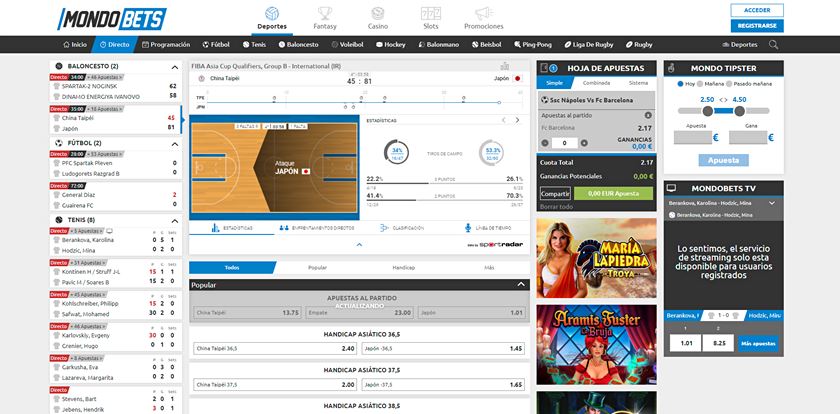Switch to Combinada bet tab
This screenshot has height=414, width=840.
tap(596, 83)
